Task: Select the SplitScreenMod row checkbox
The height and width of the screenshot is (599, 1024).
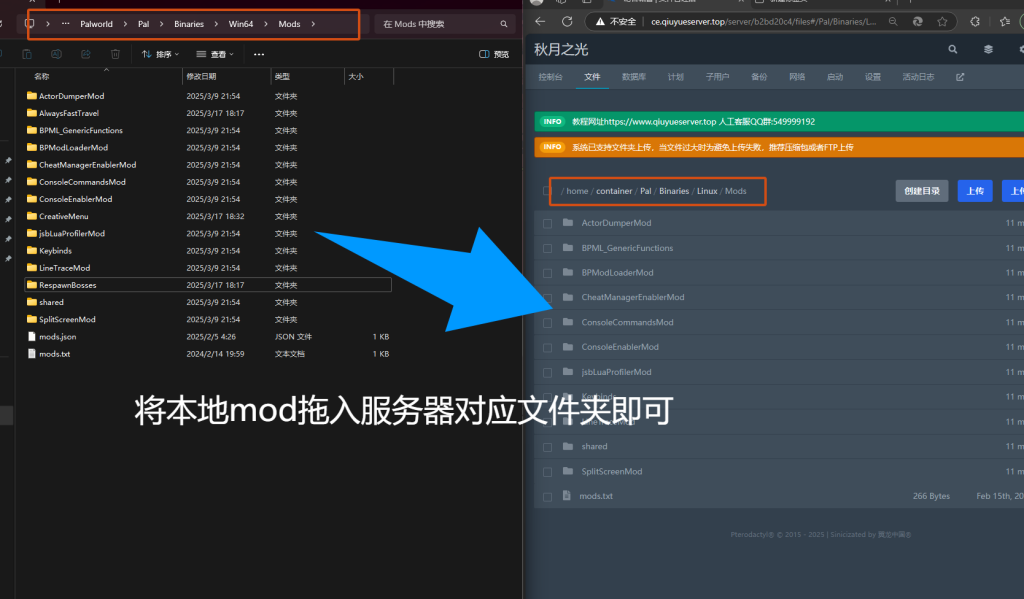Action: coord(547,471)
